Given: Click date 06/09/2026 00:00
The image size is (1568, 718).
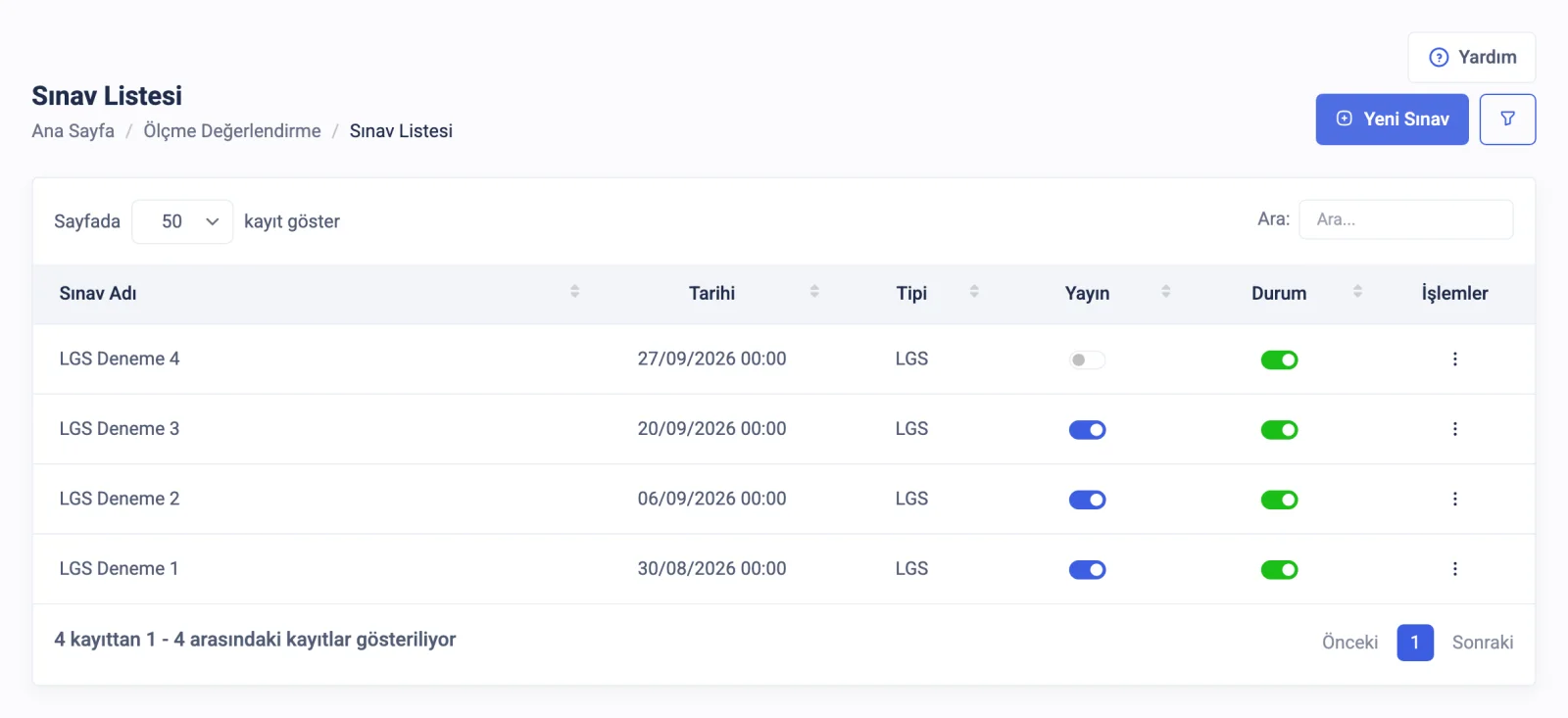Looking at the screenshot, I should (711, 500).
